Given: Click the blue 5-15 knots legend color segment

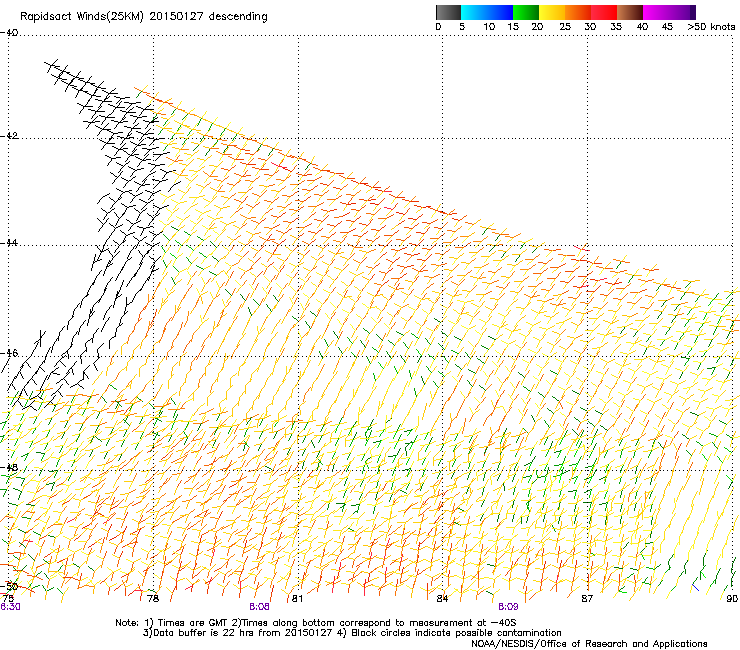Looking at the screenshot, I should click(487, 12).
